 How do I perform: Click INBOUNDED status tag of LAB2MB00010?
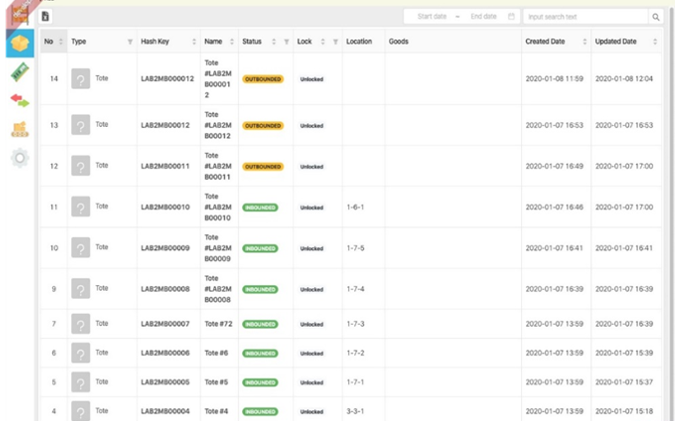(x=260, y=207)
